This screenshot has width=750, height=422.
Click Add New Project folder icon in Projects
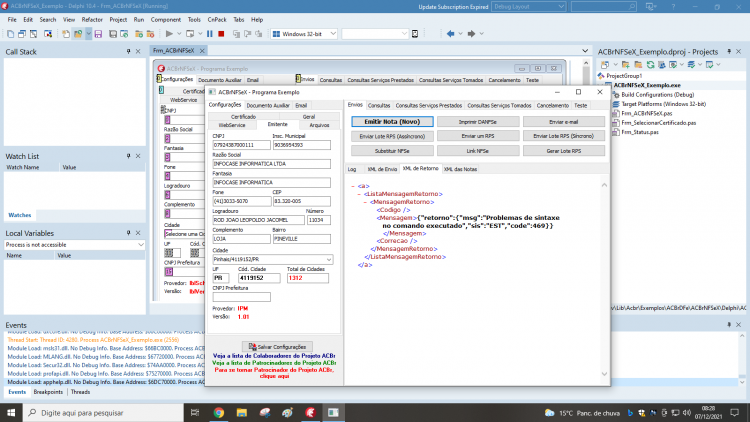click(x=626, y=65)
